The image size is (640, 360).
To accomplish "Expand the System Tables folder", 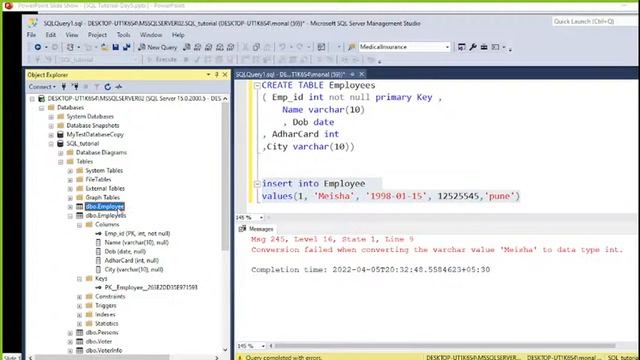I will [x=70, y=171].
